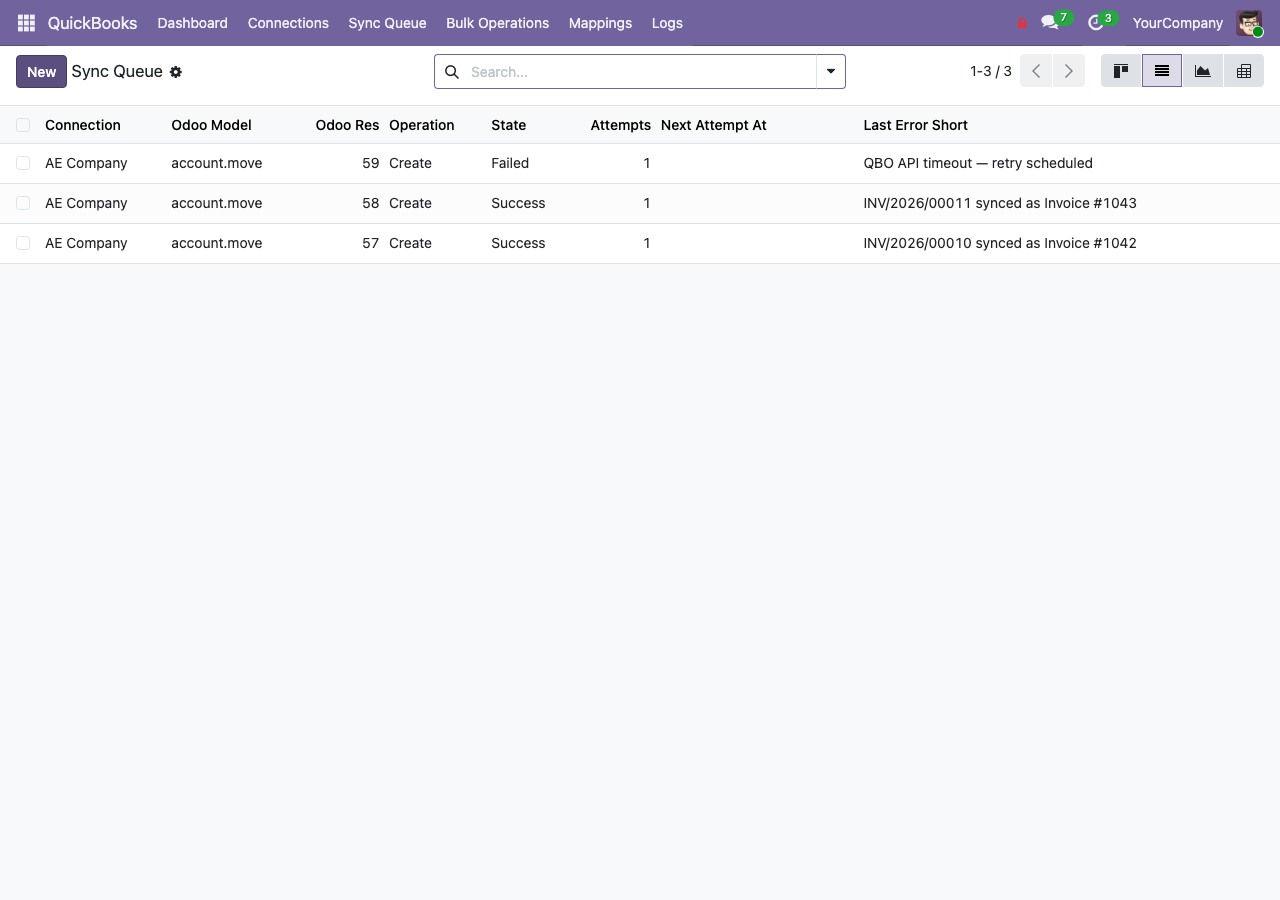The width and height of the screenshot is (1280, 900).
Task: Click the QuickBooks app title
Action: pos(92,23)
